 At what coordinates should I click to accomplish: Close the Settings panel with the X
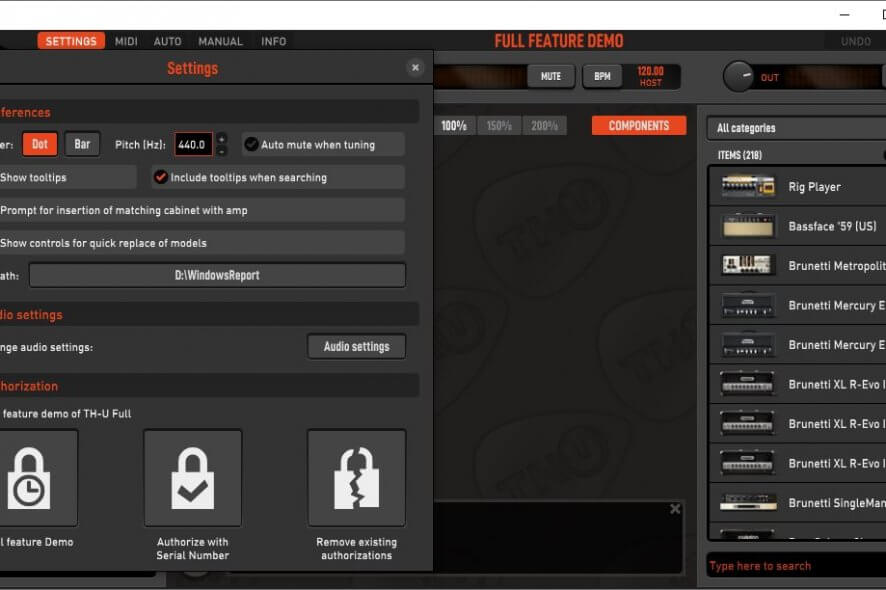415,68
